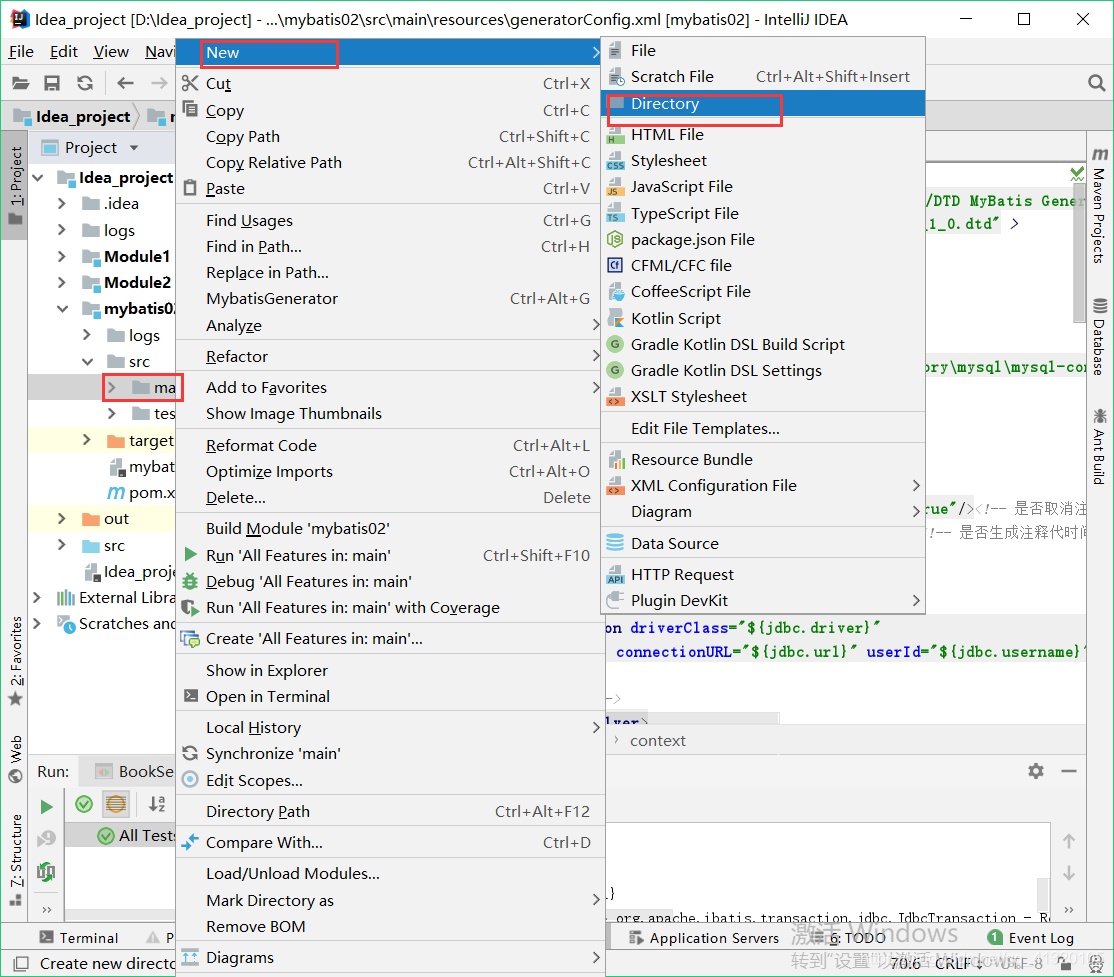This screenshot has width=1114, height=977.
Task: Click the Synchronize toolbar icon
Action: pyautogui.click(x=85, y=83)
